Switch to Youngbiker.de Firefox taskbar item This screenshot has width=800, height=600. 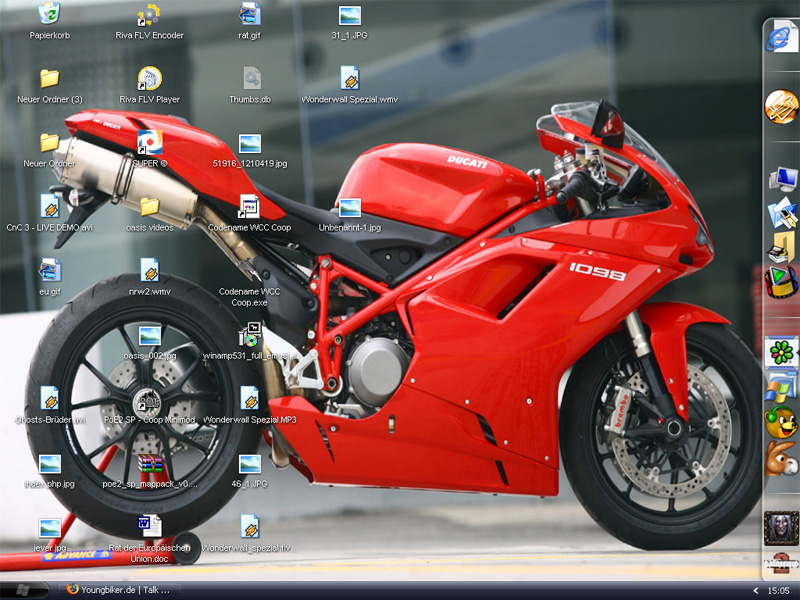pyautogui.click(x=119, y=590)
